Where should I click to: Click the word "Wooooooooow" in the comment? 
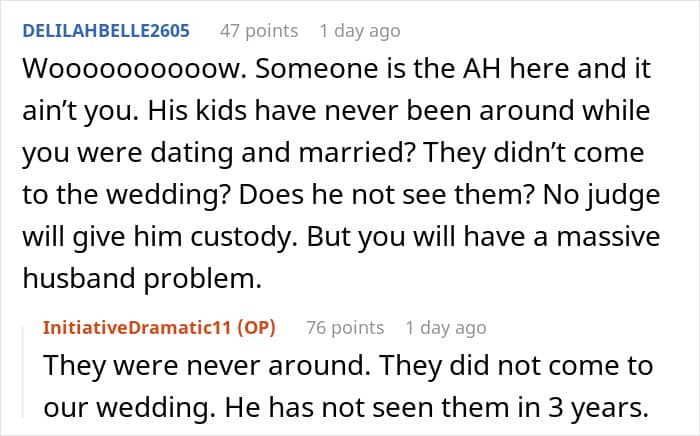[108, 73]
